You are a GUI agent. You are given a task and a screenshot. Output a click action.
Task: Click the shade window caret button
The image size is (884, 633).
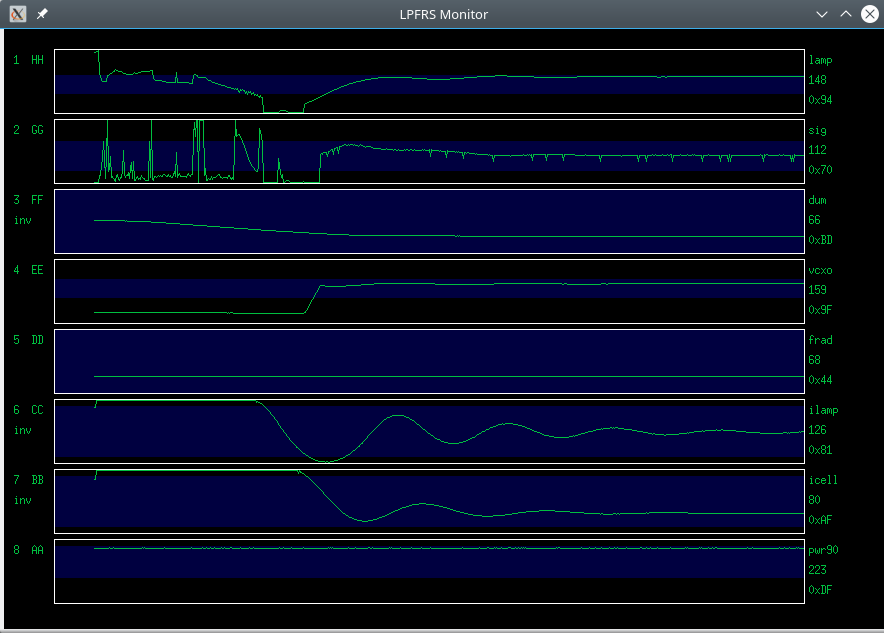coord(845,14)
